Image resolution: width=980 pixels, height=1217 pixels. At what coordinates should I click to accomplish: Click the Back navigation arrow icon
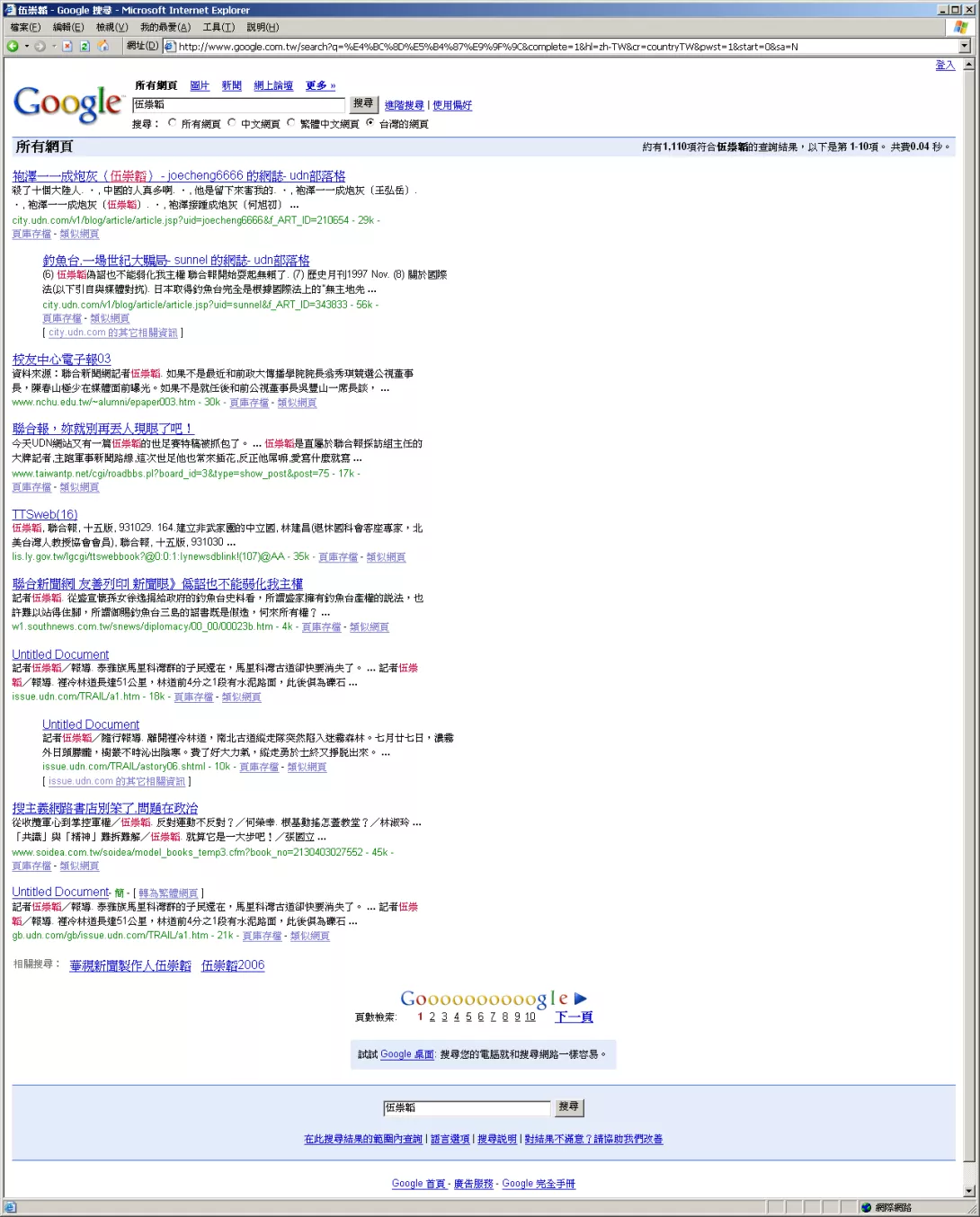click(13, 46)
